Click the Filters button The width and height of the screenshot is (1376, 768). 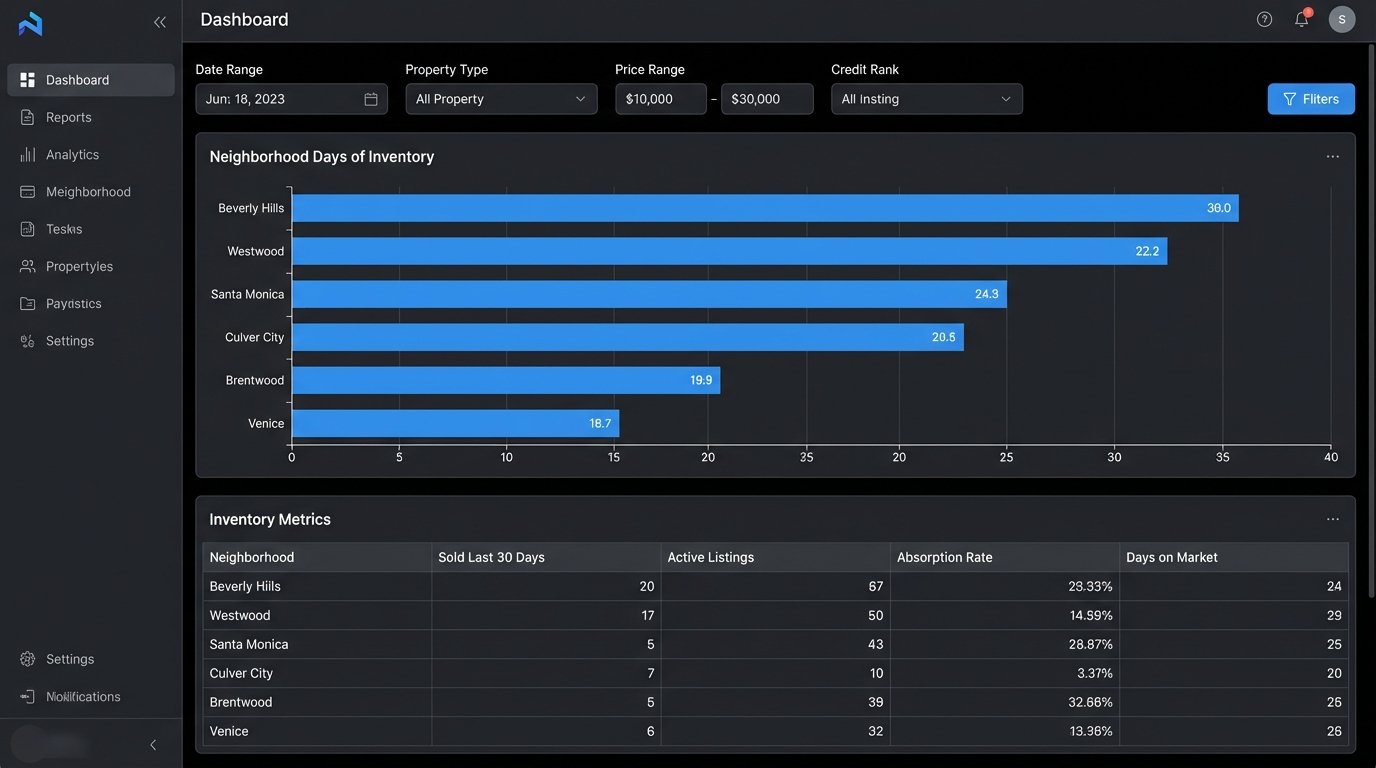(x=1311, y=98)
